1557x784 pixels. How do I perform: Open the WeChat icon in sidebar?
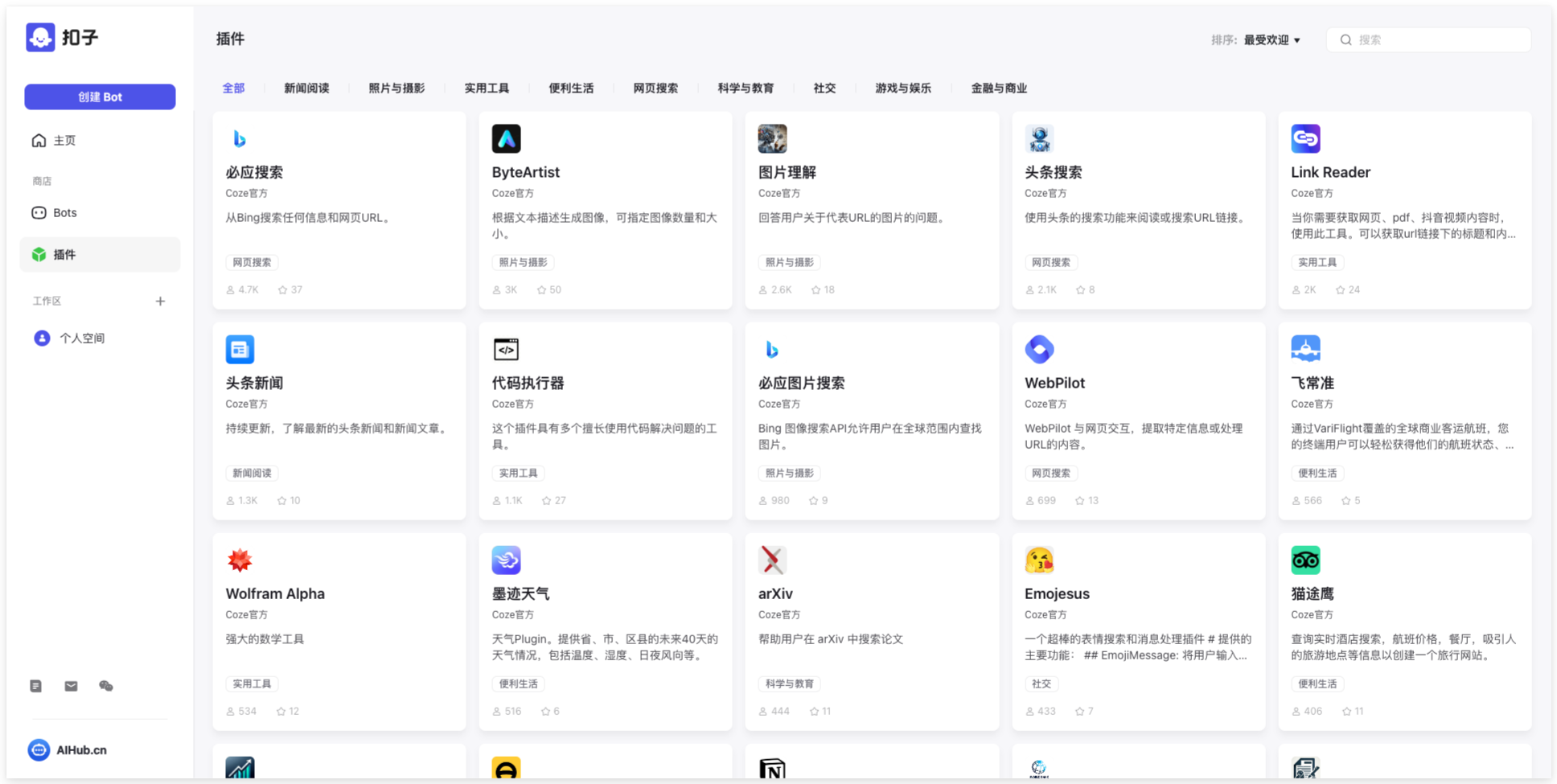(x=106, y=686)
